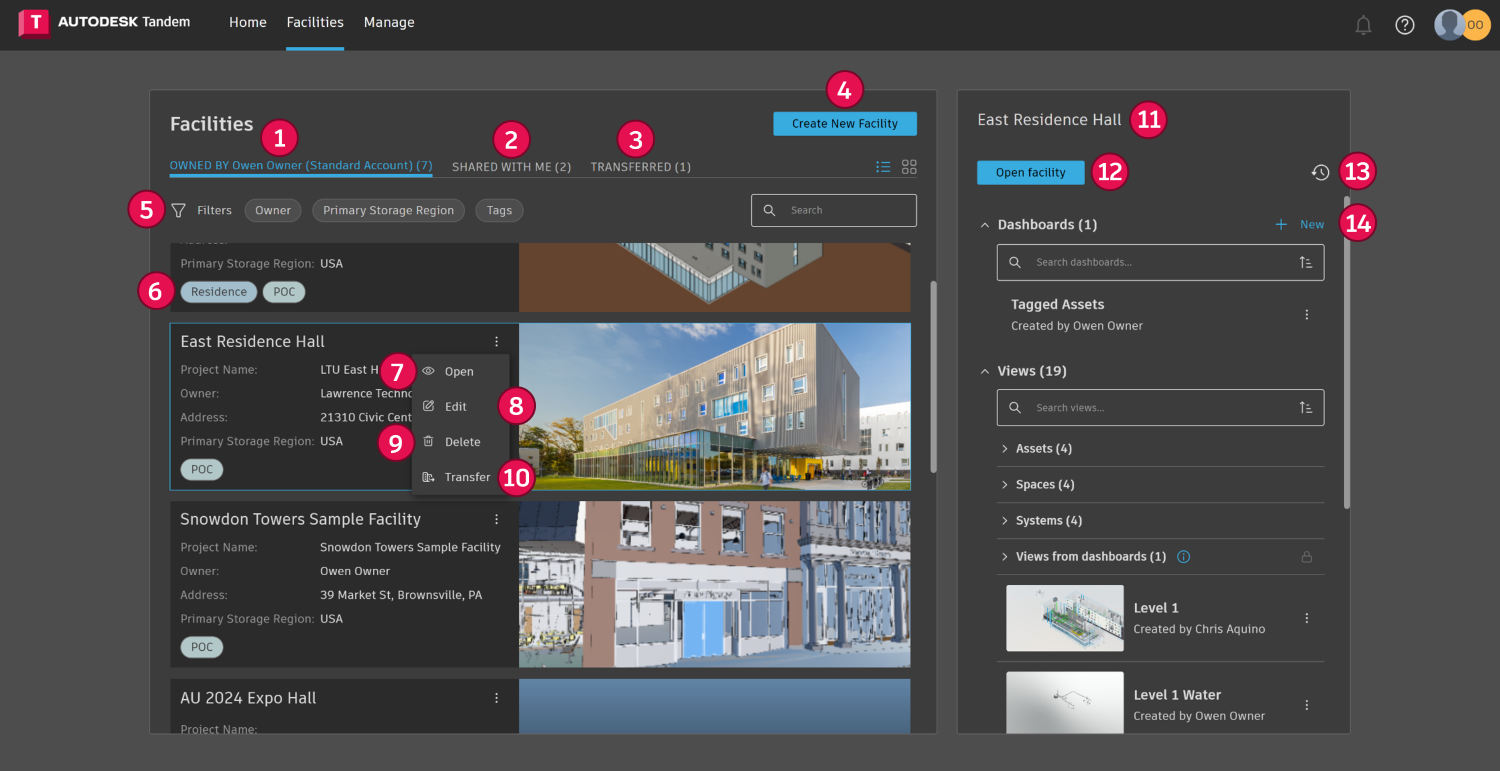This screenshot has width=1500, height=771.
Task: Click the Autodesk Tandem logo icon
Action: 34,23
